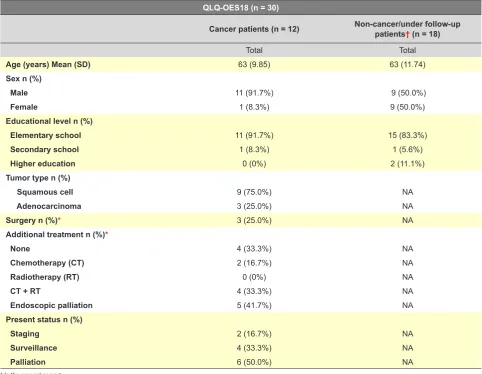Select the "Non-cancer/under follow-up patients" column header
This screenshot has width=482, height=374.
[407, 29]
